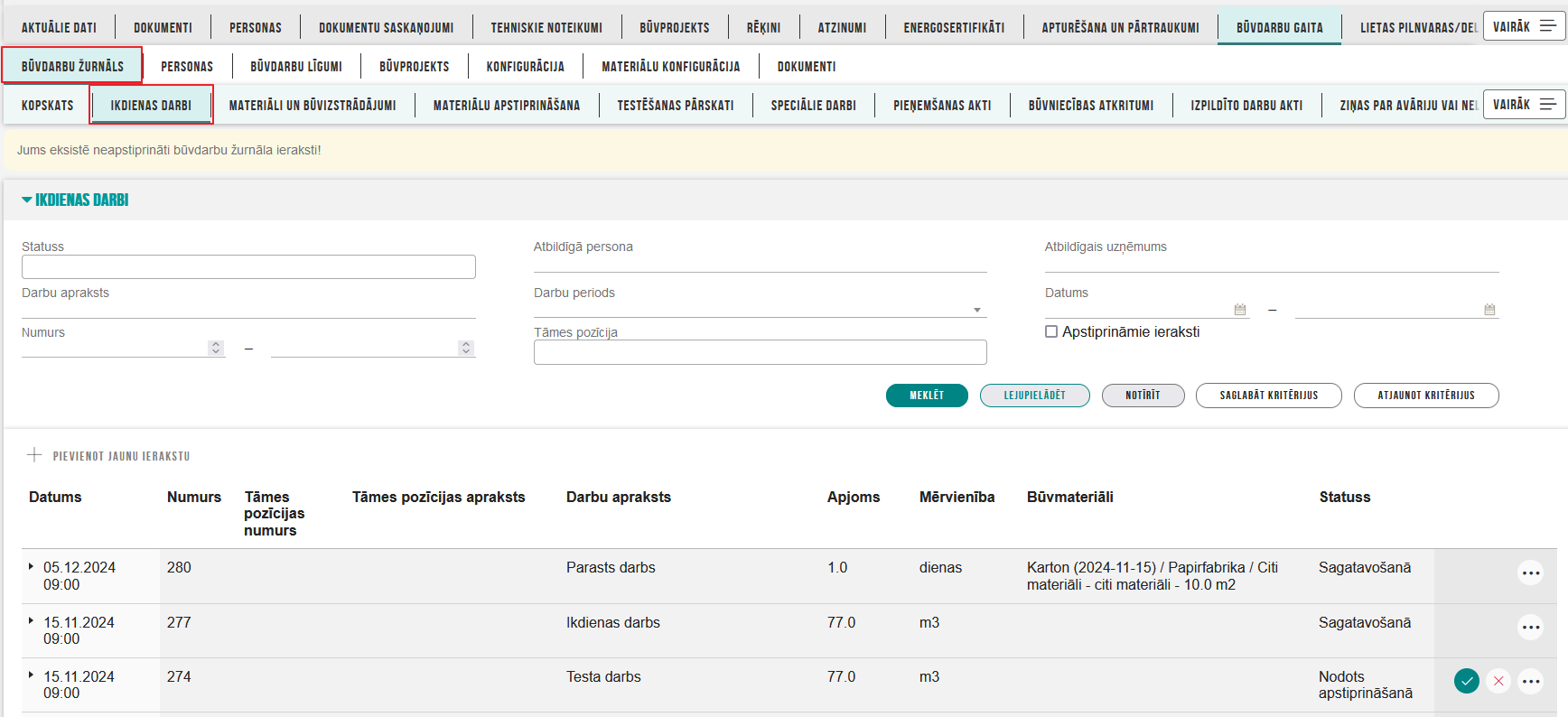
Task: Expand row numbered 274
Action: click(31, 675)
